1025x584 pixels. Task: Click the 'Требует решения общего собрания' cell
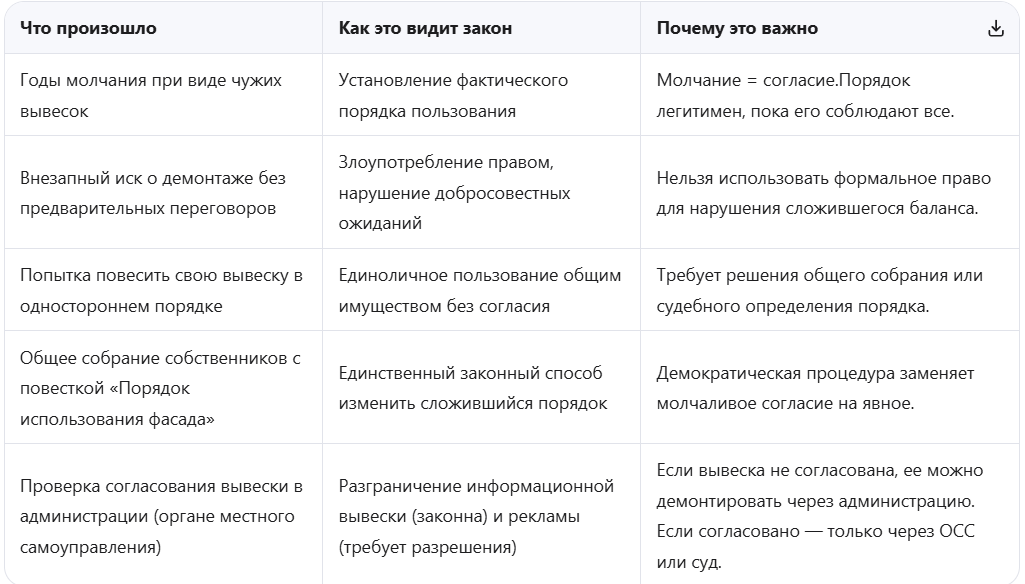[830, 290]
